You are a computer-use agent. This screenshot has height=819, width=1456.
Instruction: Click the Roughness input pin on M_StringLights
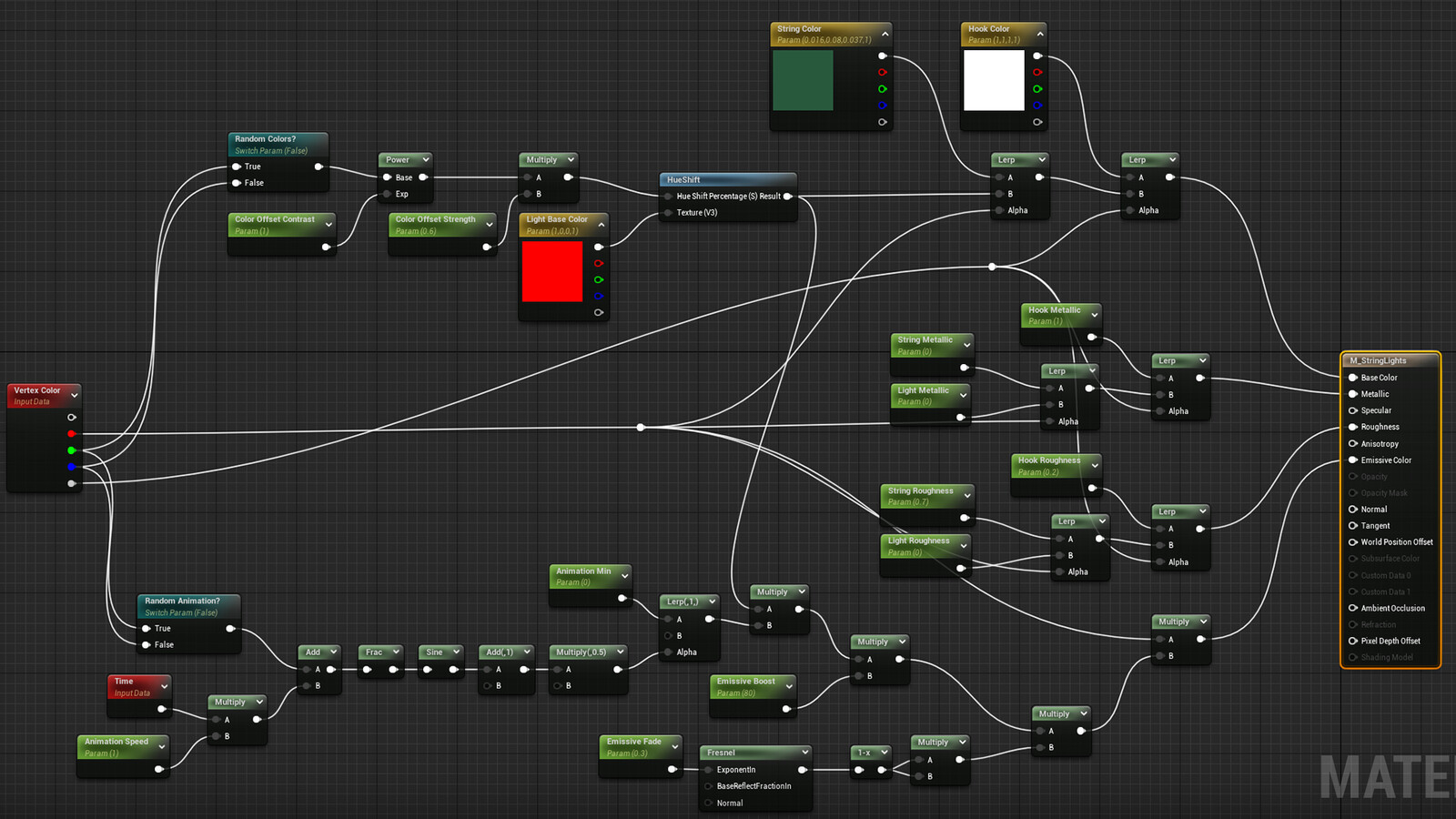coord(1353,427)
